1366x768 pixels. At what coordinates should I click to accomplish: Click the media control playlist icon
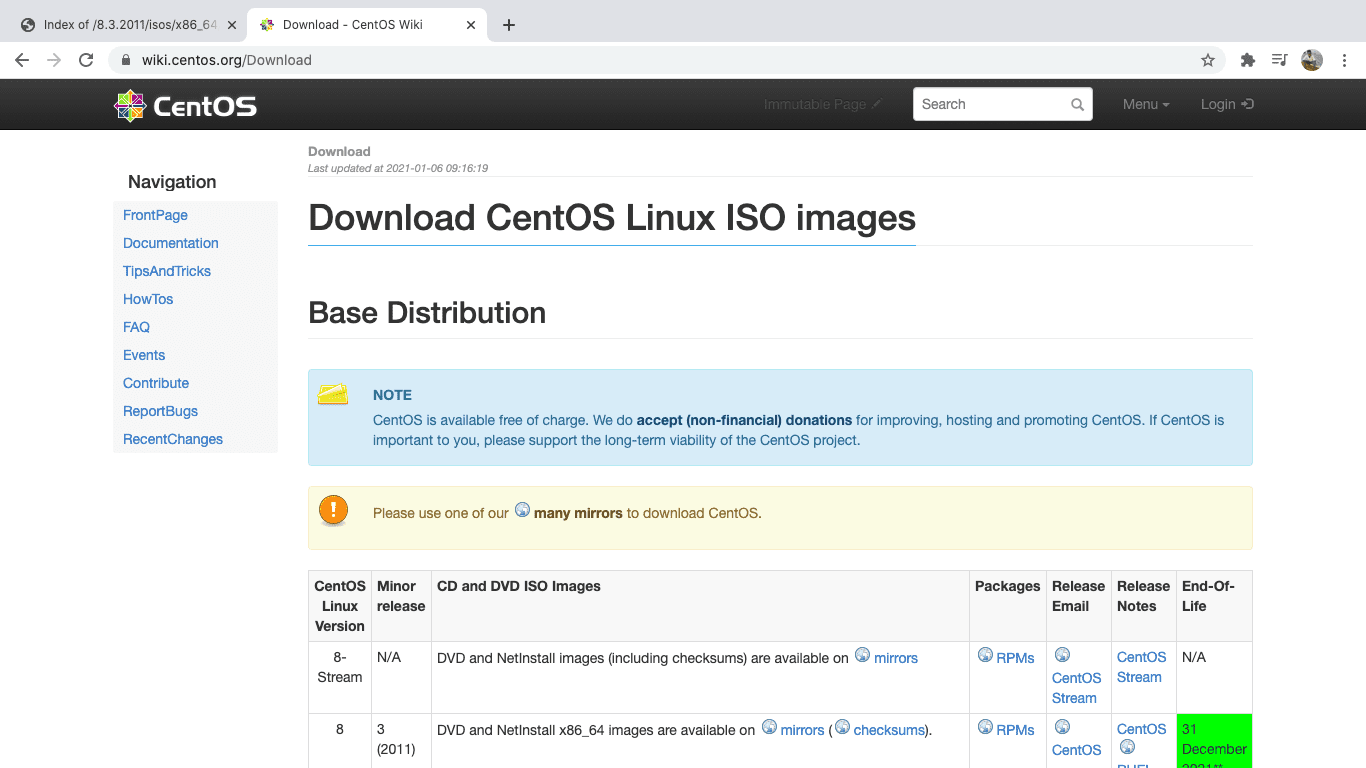[x=1279, y=60]
